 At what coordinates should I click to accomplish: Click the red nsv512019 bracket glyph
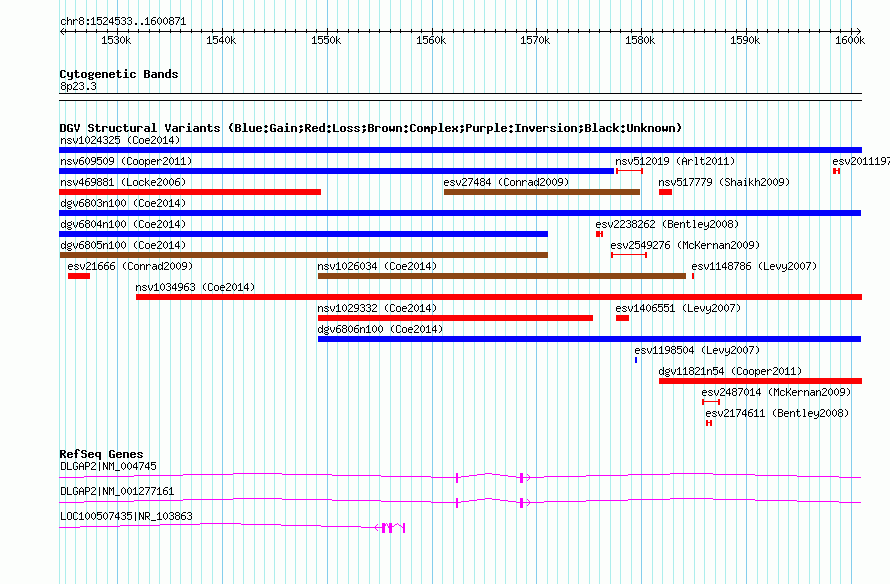point(629,171)
